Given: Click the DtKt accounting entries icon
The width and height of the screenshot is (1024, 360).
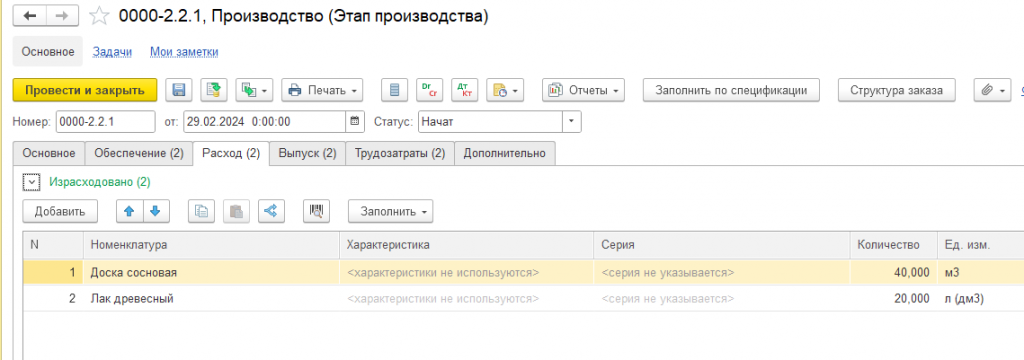Looking at the screenshot, I should coord(464,90).
